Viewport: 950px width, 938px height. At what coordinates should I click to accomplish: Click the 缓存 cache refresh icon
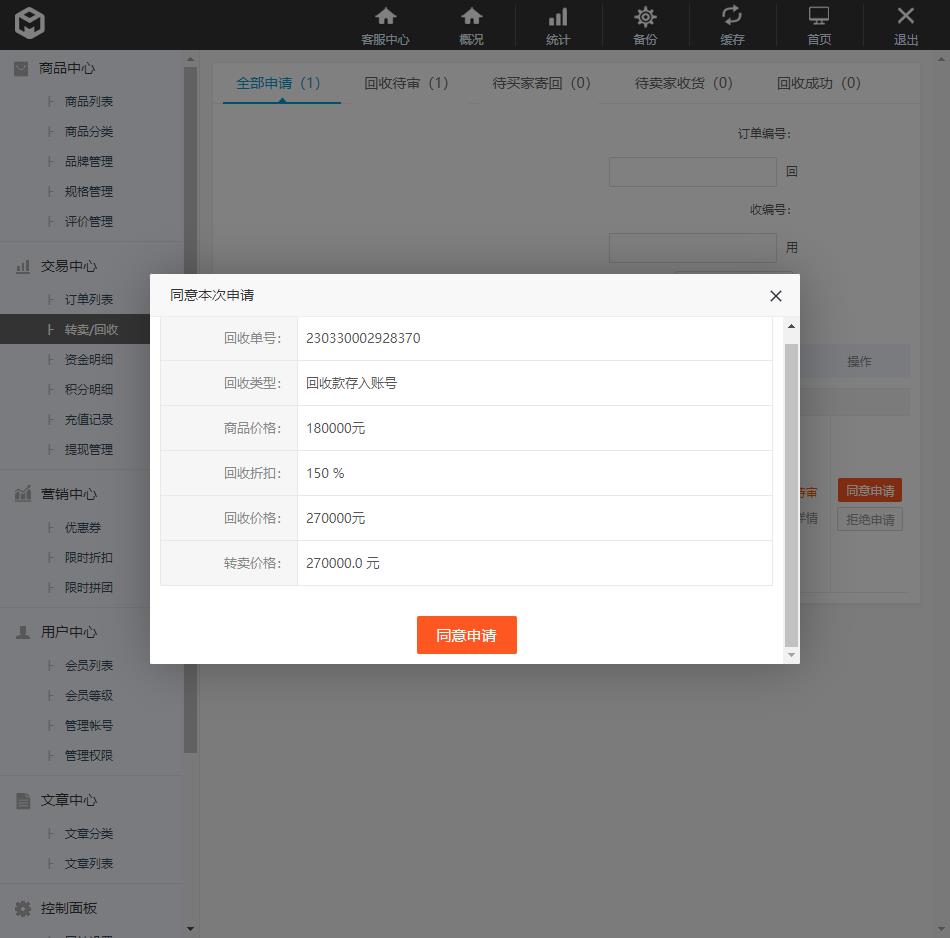pos(732,17)
